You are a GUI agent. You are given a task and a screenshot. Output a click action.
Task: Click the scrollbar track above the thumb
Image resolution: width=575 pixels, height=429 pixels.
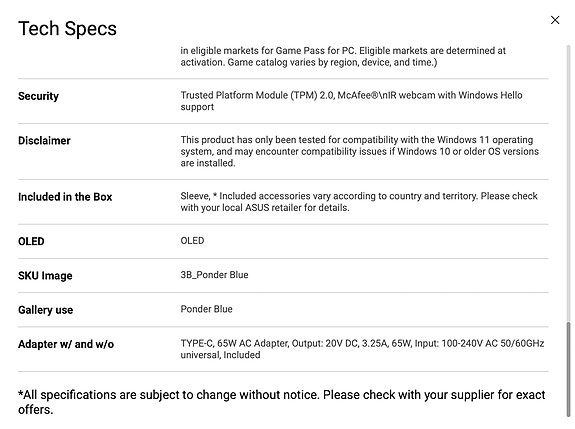point(568,183)
